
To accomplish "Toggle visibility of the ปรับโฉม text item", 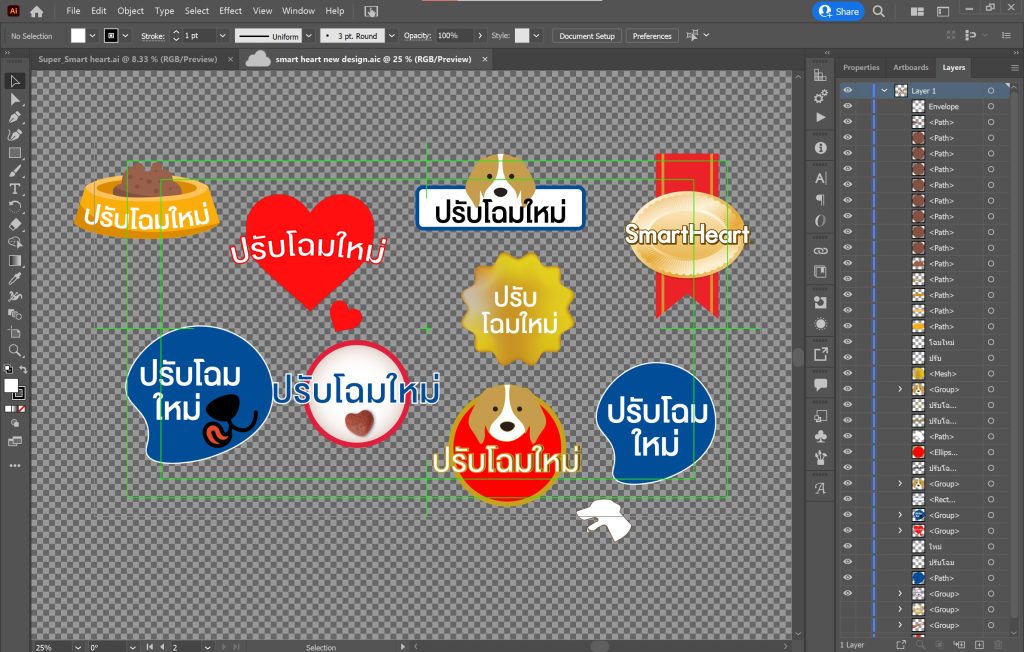I will coord(848,562).
